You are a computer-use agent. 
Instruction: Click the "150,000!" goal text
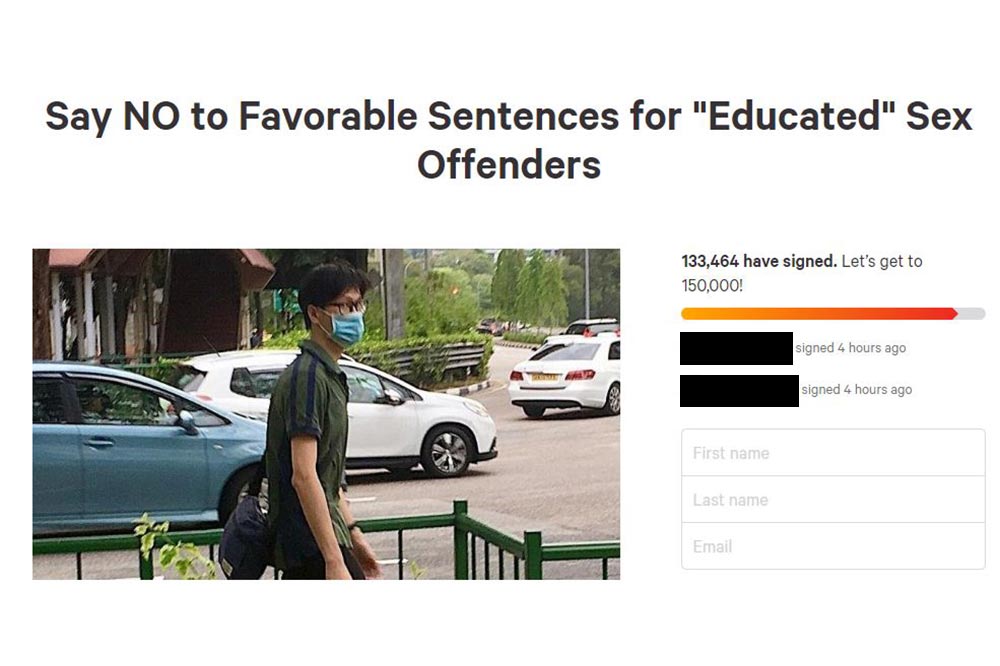point(712,285)
